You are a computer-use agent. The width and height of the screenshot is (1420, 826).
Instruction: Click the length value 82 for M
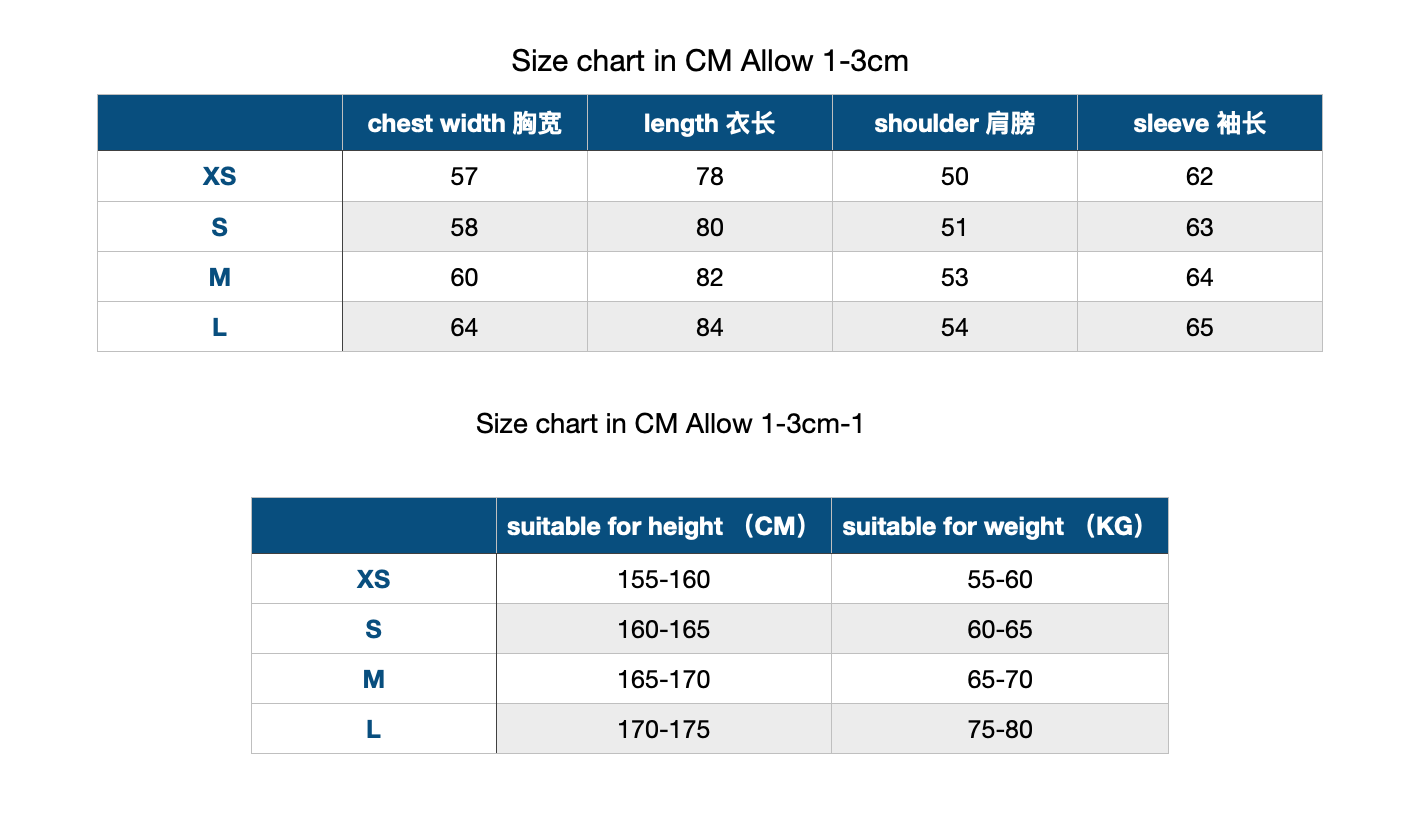[710, 277]
